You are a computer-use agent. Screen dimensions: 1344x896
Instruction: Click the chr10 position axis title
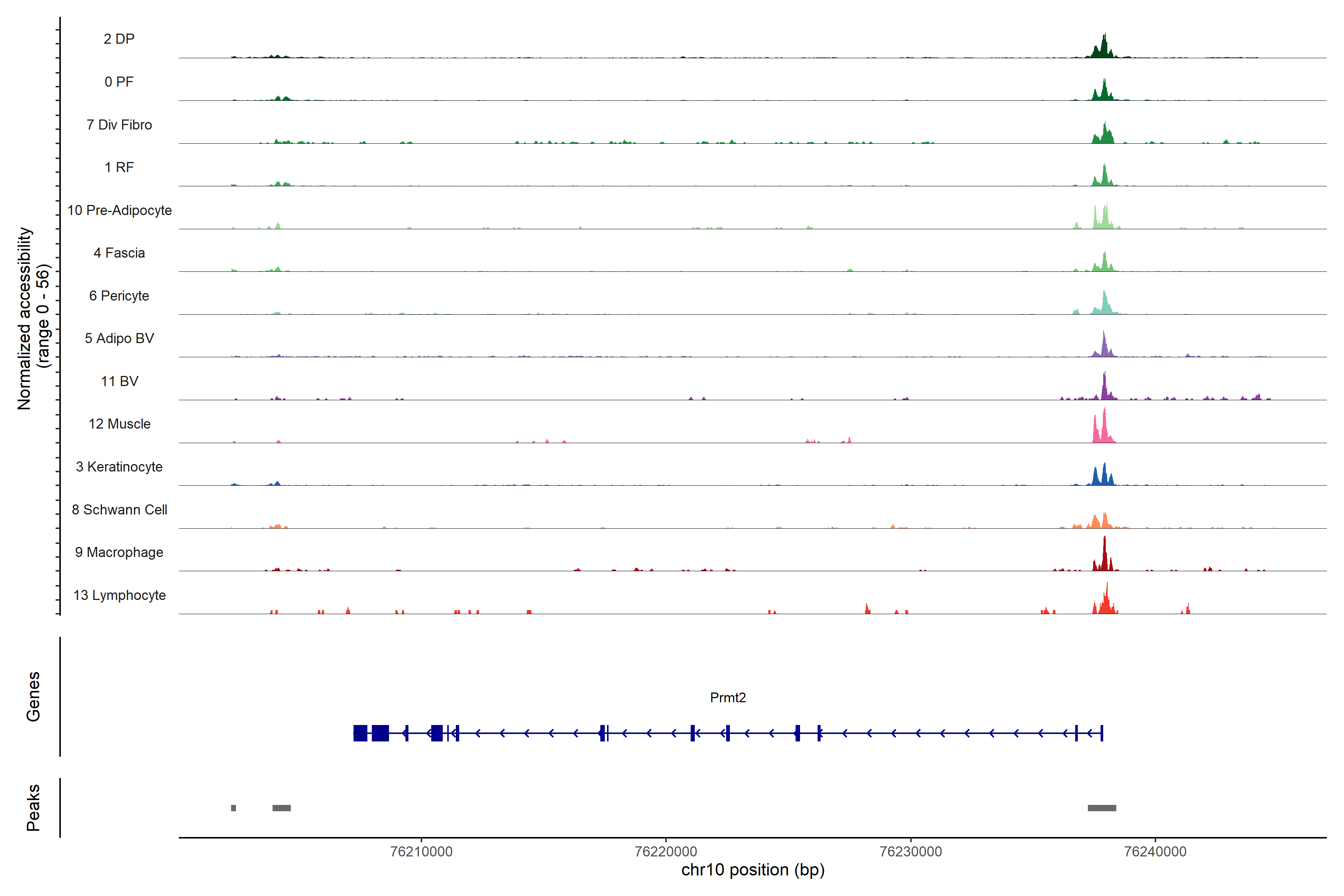[753, 870]
